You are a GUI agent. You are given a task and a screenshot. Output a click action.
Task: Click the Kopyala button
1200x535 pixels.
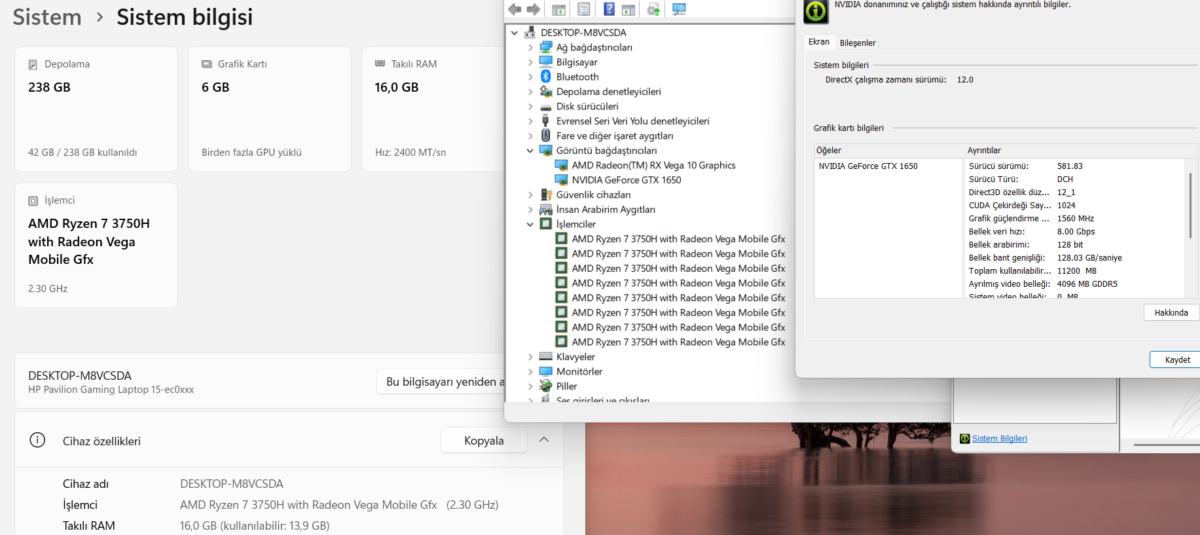[484, 440]
